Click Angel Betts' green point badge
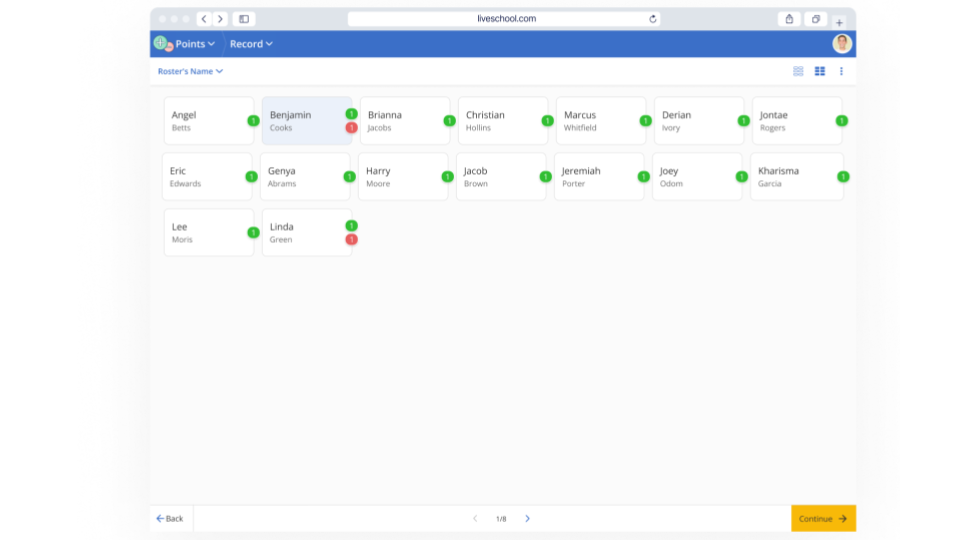The height and width of the screenshot is (540, 960). coord(253,121)
